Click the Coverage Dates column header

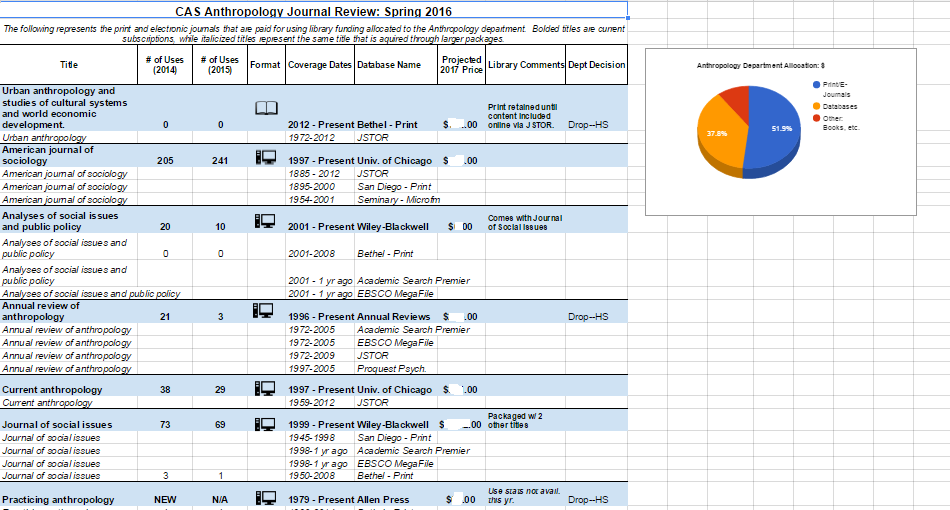click(320, 65)
